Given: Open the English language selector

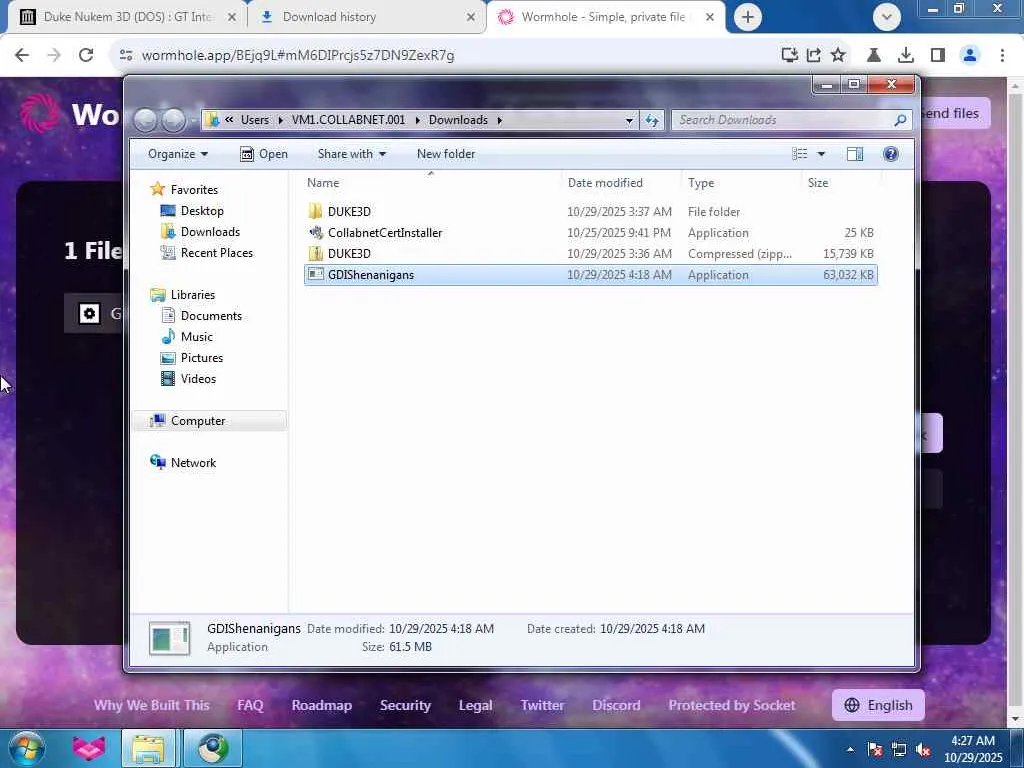Looking at the screenshot, I should coord(878,705).
